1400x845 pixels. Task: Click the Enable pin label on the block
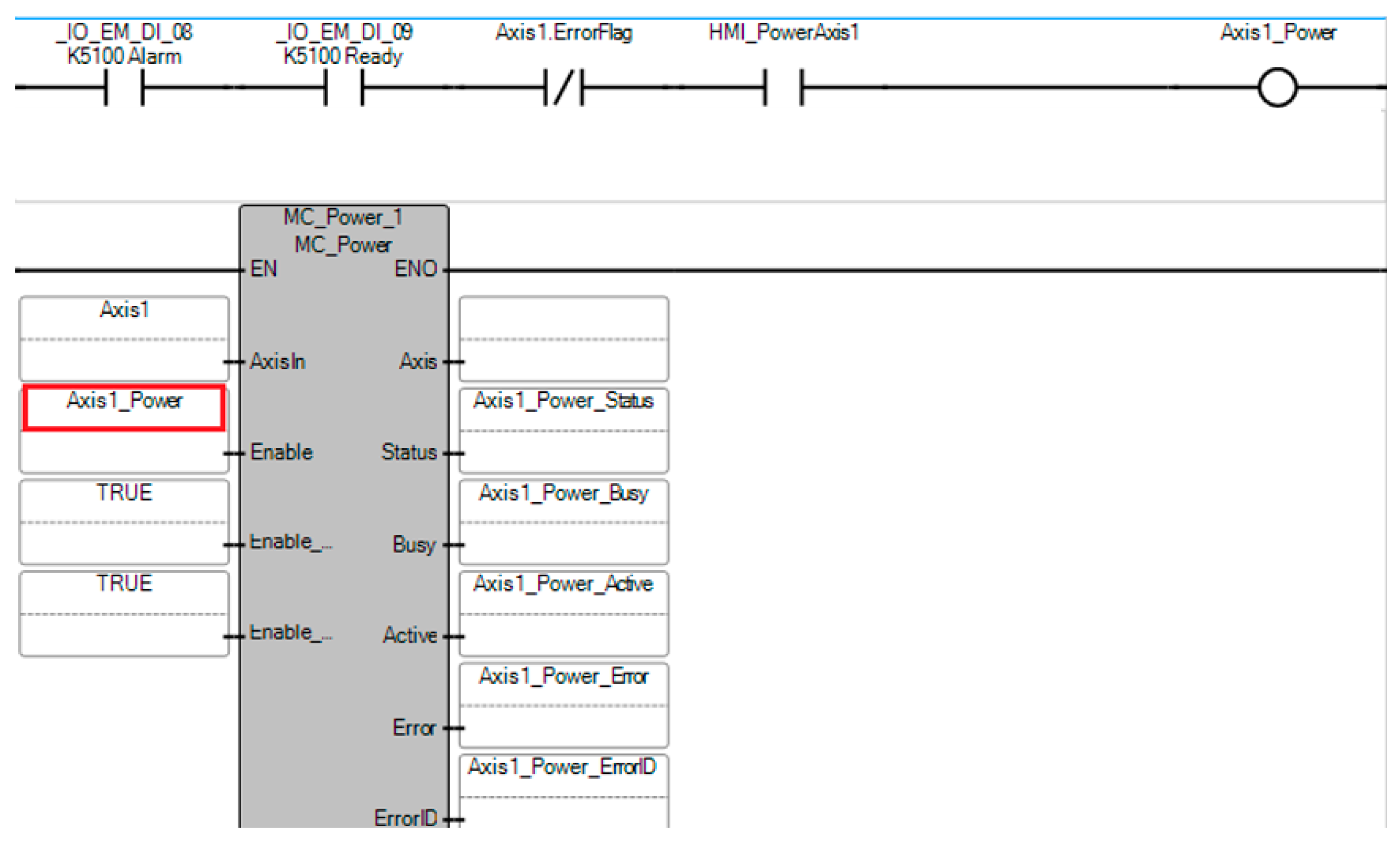click(281, 452)
